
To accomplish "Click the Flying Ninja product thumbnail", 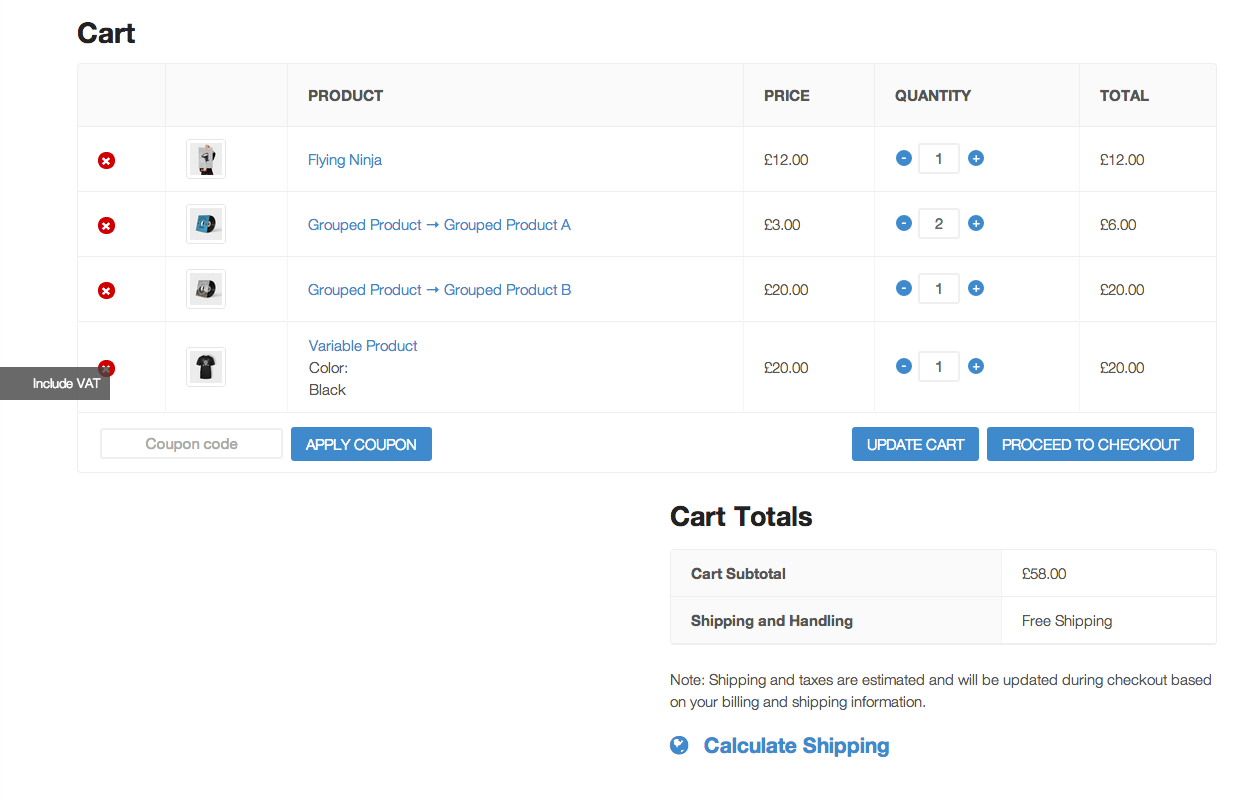I will [x=206, y=159].
